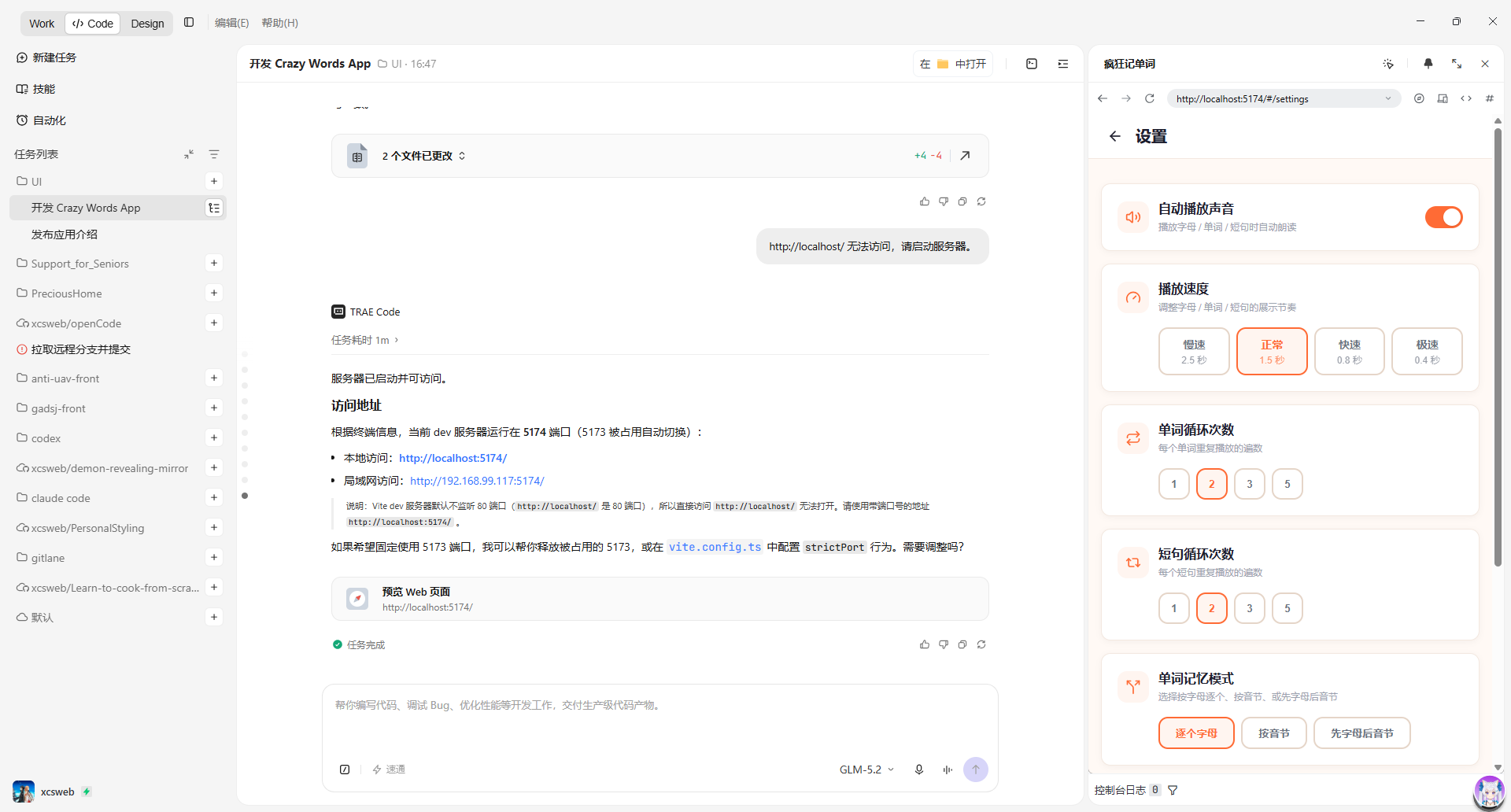Open 预览 Web 页面 card
This screenshot has height=812, width=1511.
(x=659, y=599)
